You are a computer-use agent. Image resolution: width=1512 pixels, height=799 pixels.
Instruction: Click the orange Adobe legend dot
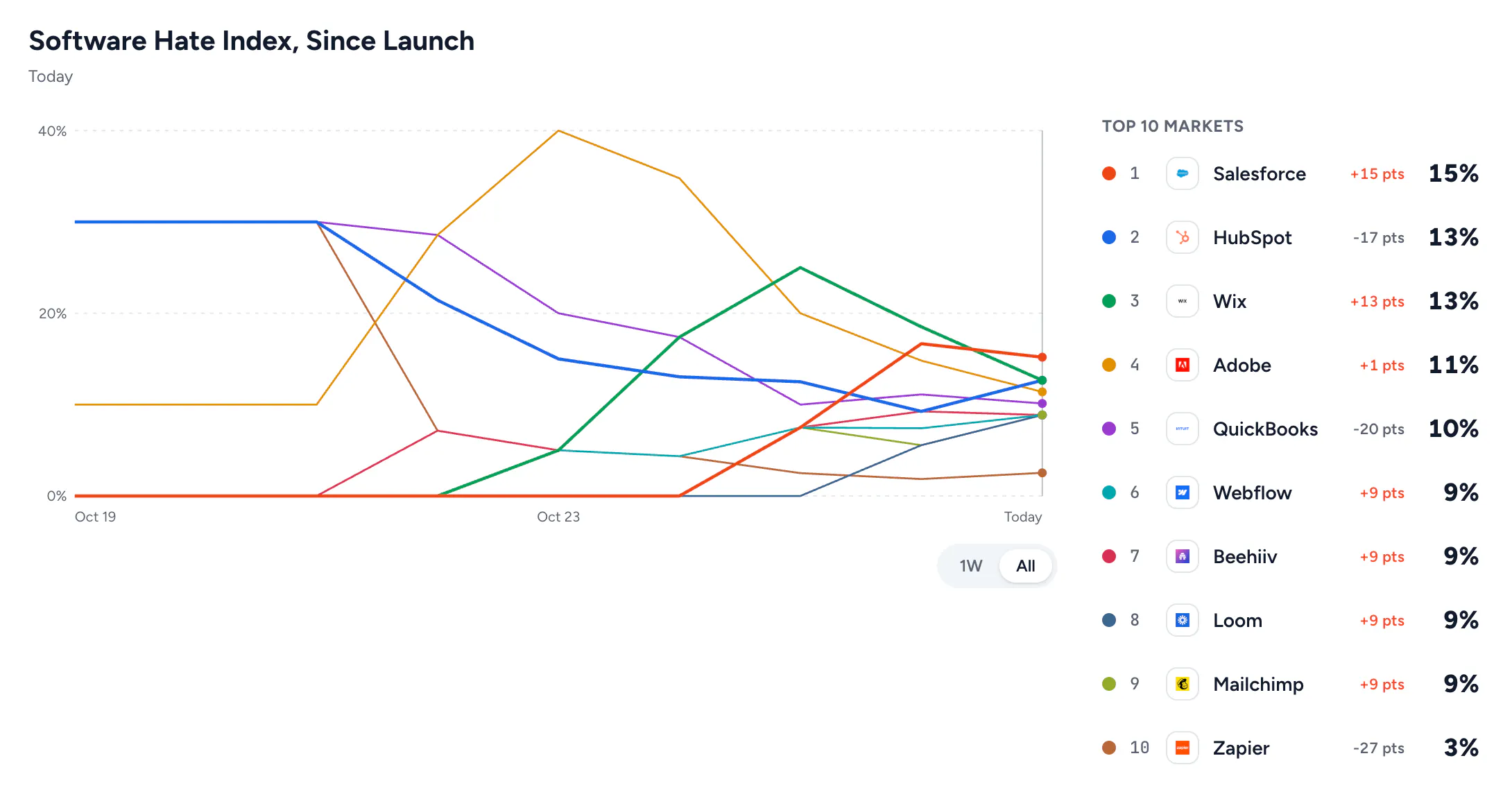[x=1109, y=365]
